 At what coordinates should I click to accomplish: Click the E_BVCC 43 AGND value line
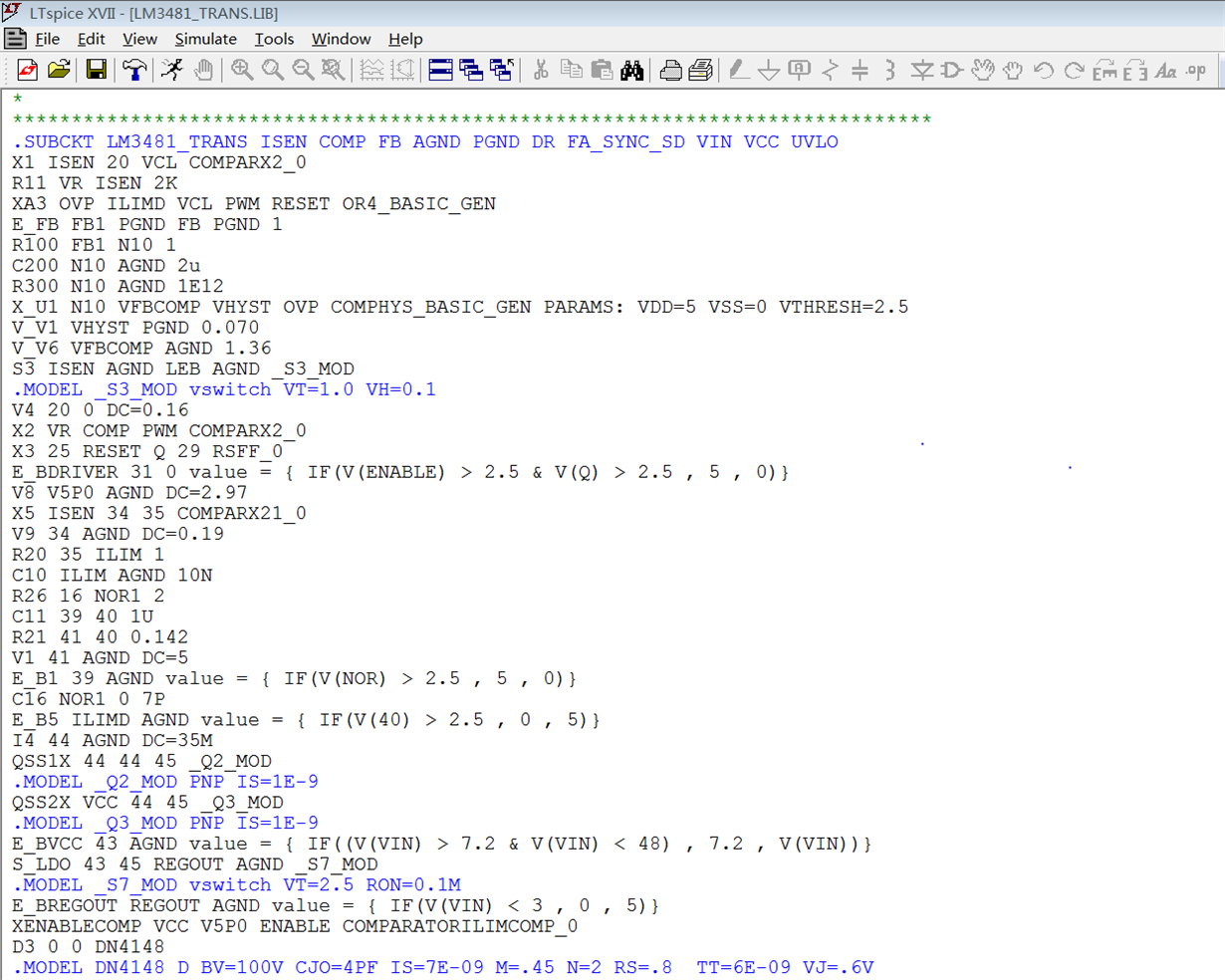[442, 845]
